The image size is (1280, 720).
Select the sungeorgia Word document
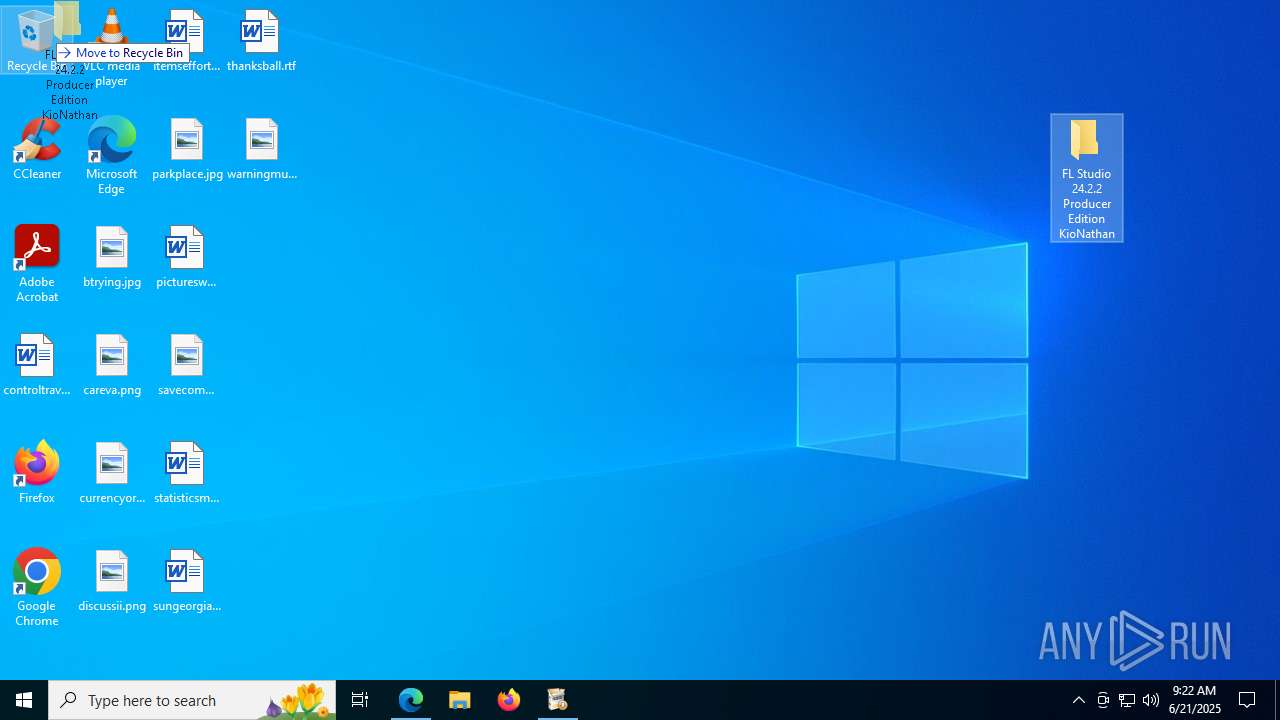tap(186, 581)
